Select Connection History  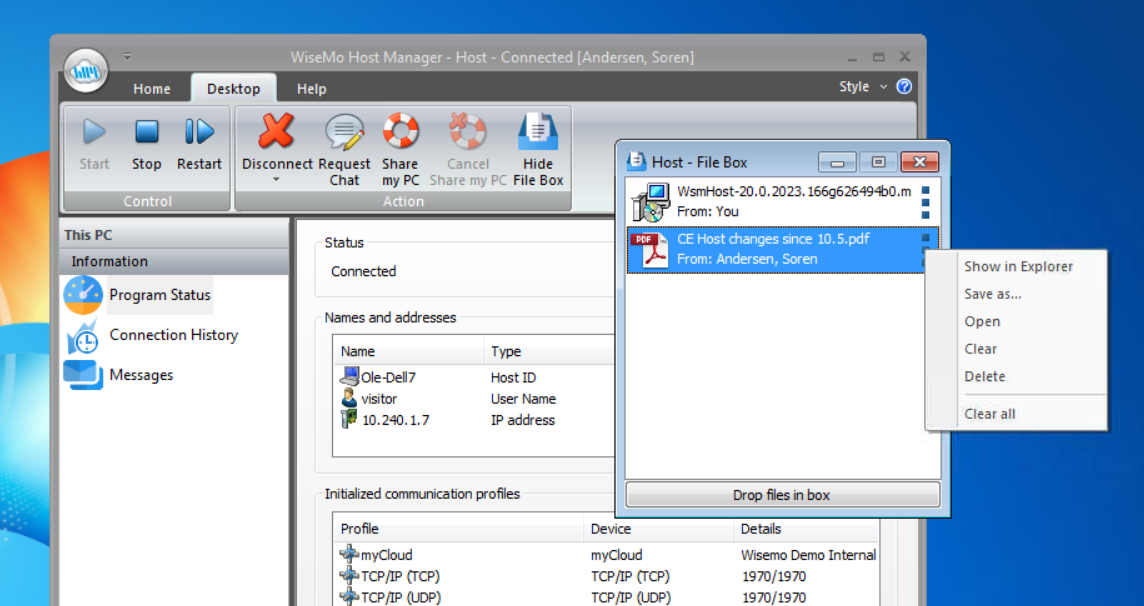[172, 335]
